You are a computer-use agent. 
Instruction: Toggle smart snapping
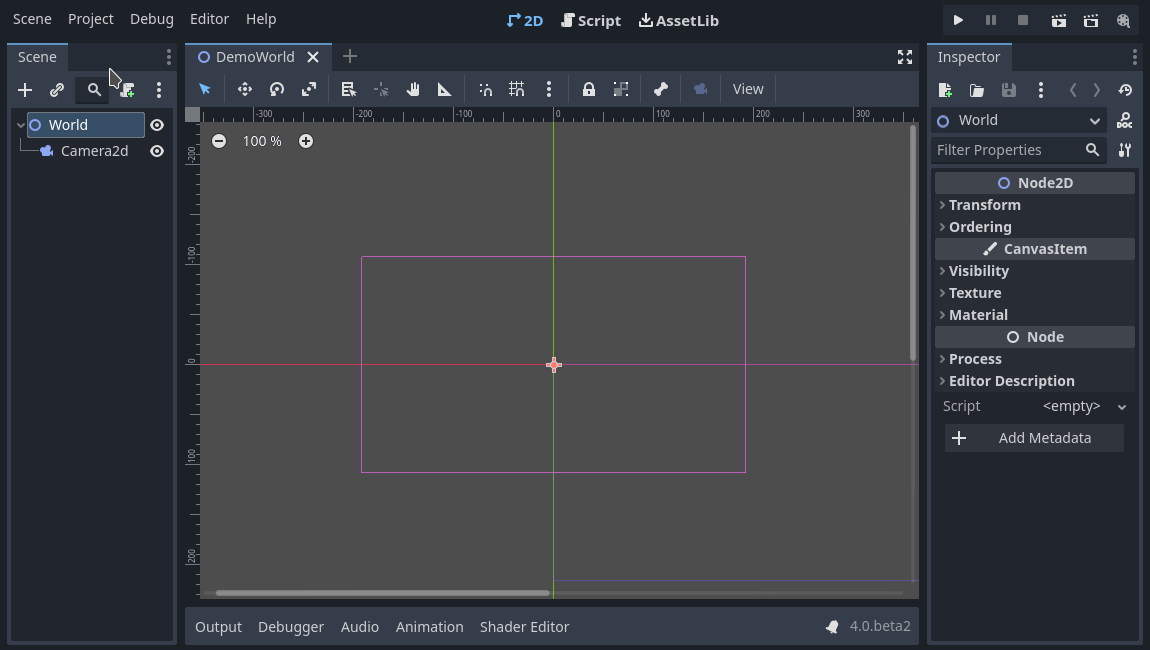pos(485,89)
